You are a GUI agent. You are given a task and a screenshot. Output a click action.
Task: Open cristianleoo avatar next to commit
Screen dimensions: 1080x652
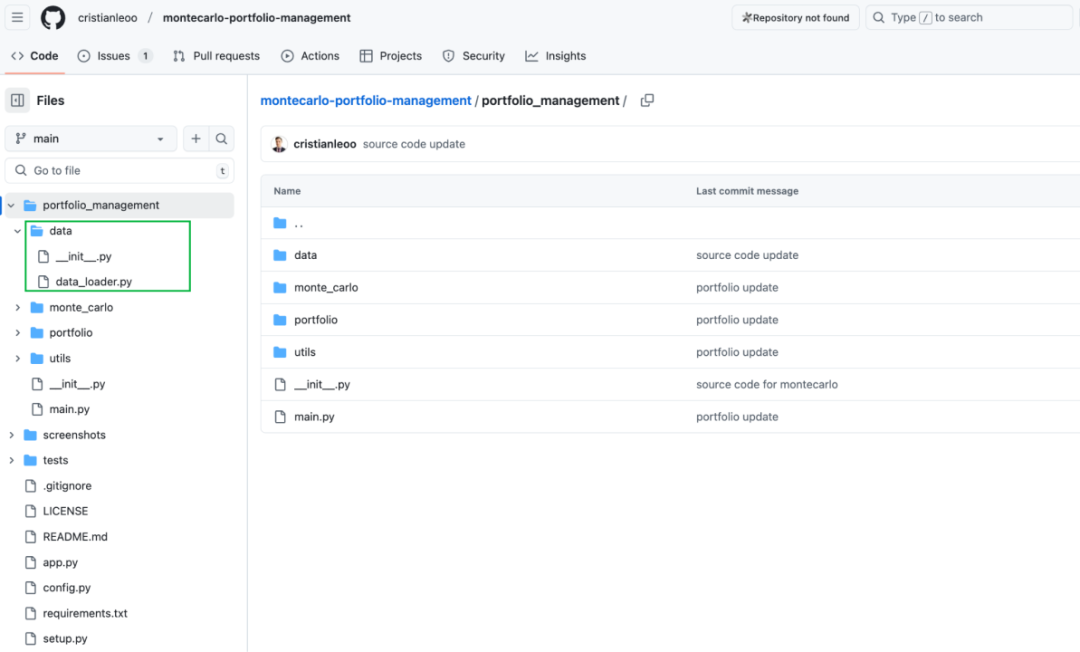tap(279, 144)
